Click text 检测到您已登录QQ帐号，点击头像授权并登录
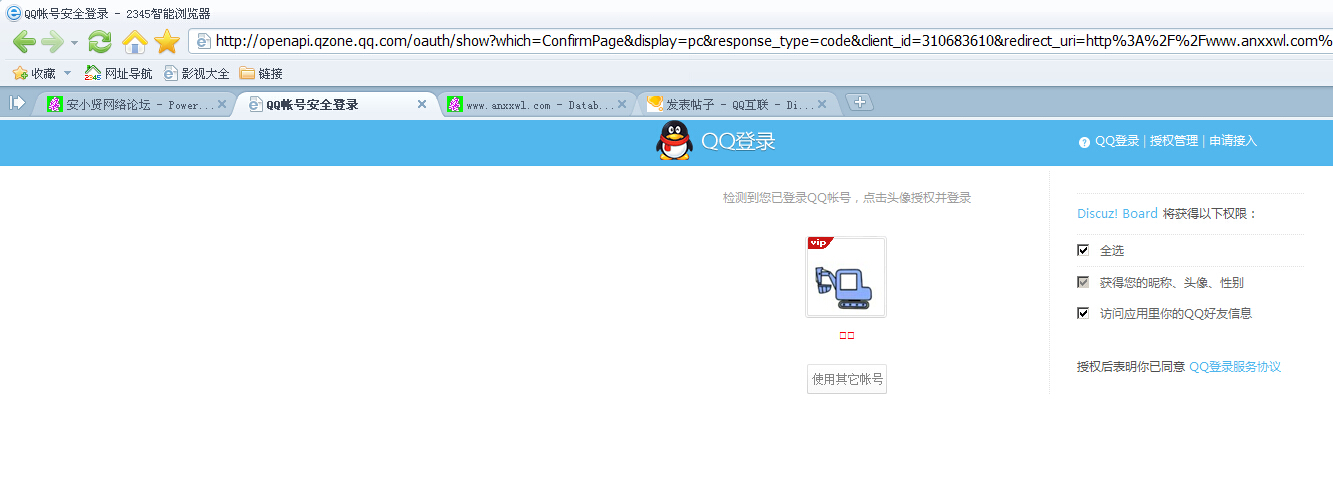Image resolution: width=1333 pixels, height=478 pixels. (847, 198)
